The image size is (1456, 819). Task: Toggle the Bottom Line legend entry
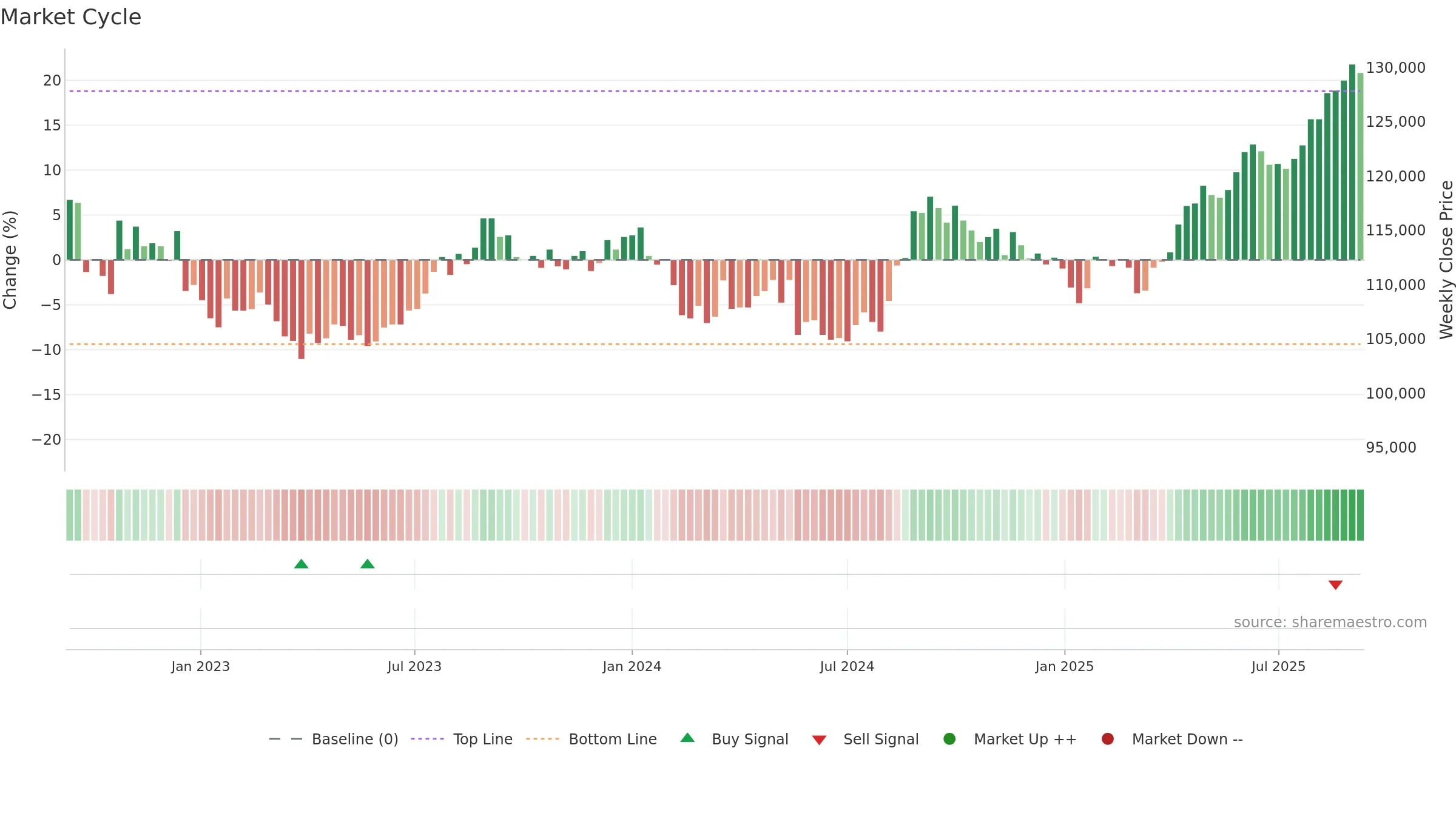click(591, 739)
